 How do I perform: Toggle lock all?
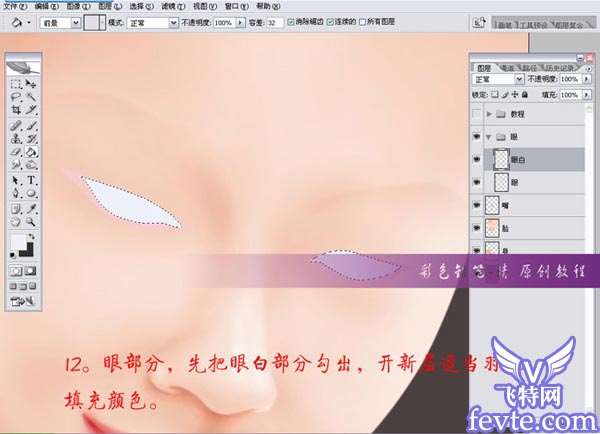[525, 94]
